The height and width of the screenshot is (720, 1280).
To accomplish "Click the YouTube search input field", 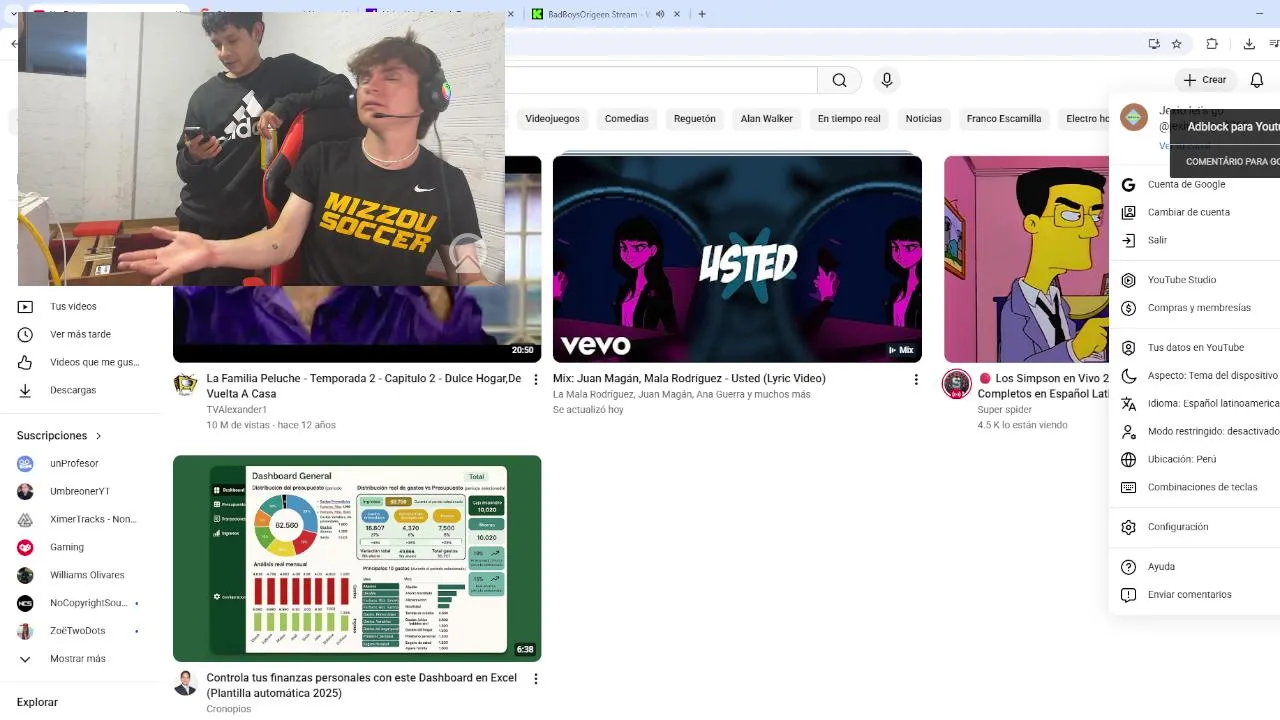I will coord(660,80).
